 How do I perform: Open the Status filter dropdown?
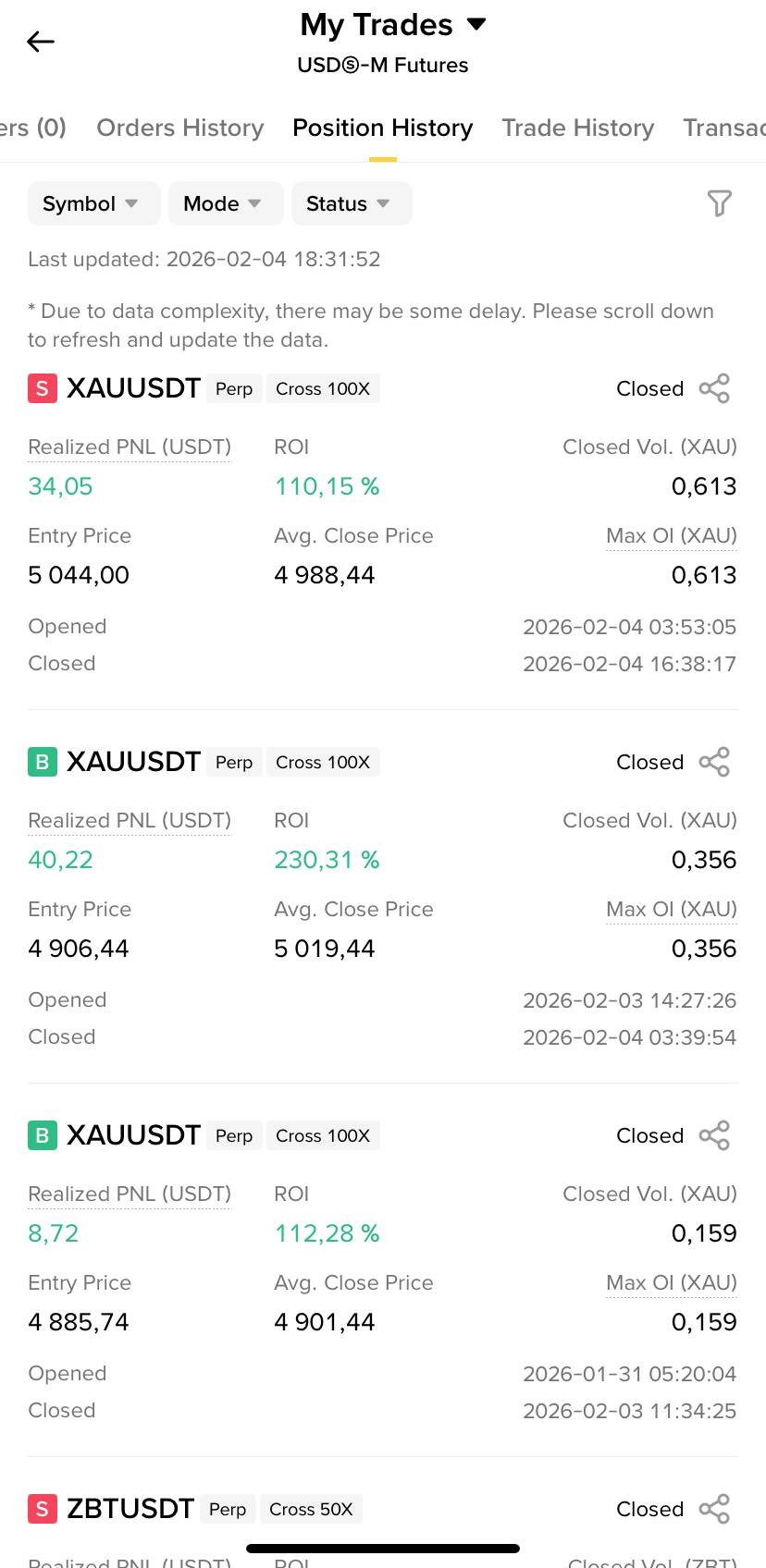point(351,203)
